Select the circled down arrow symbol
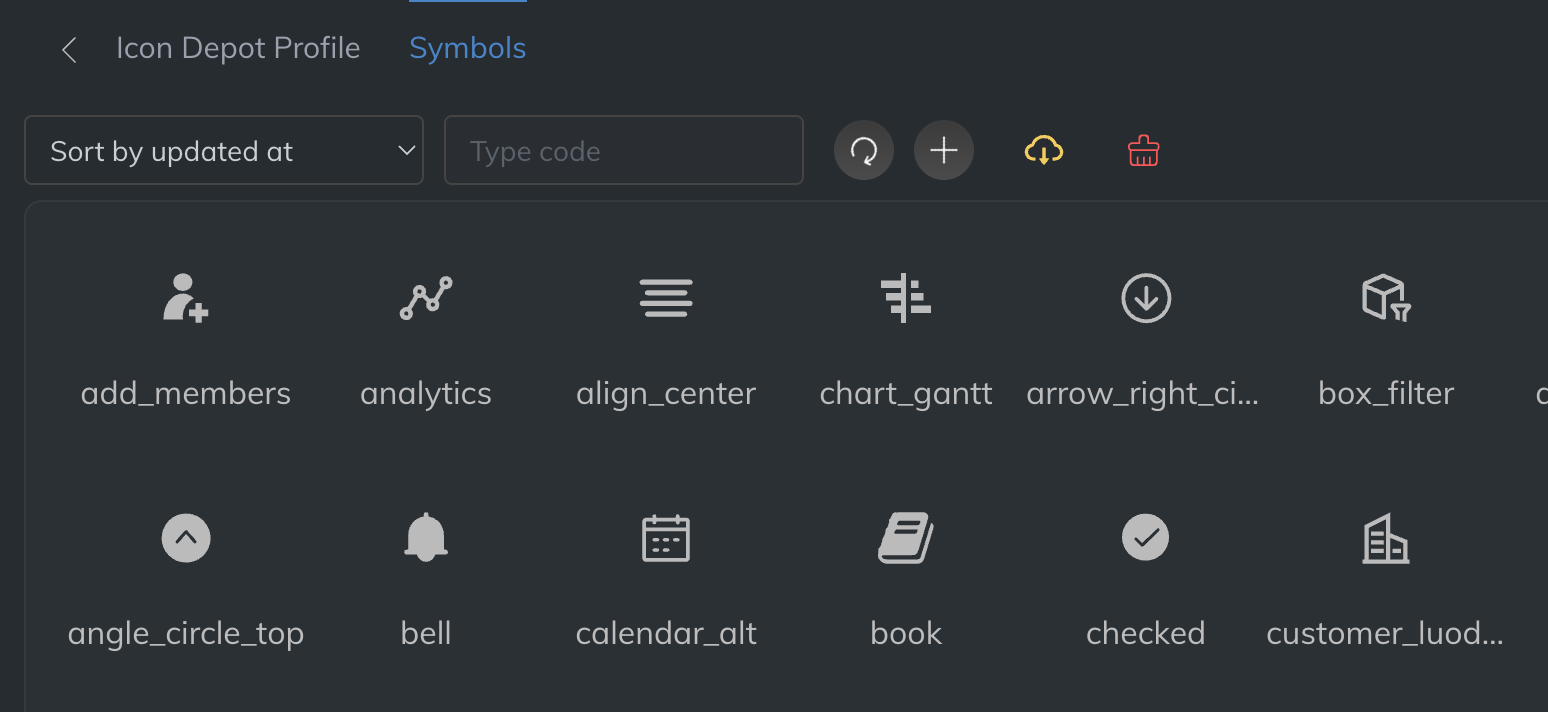 (x=1146, y=298)
